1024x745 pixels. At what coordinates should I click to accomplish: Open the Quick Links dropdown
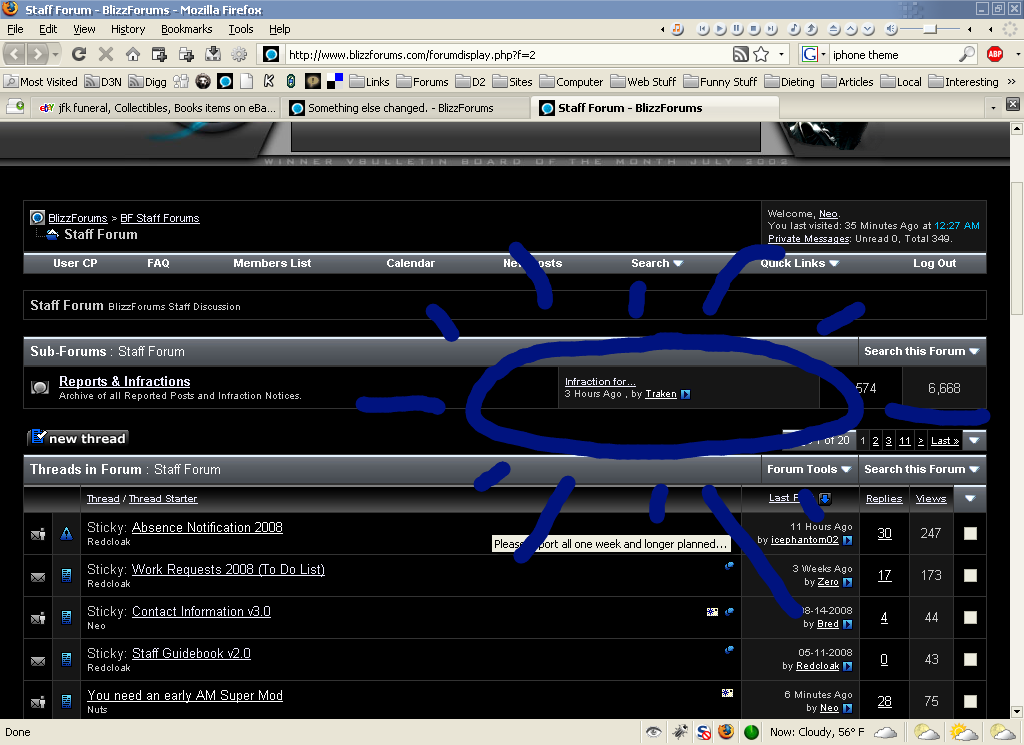pyautogui.click(x=799, y=263)
